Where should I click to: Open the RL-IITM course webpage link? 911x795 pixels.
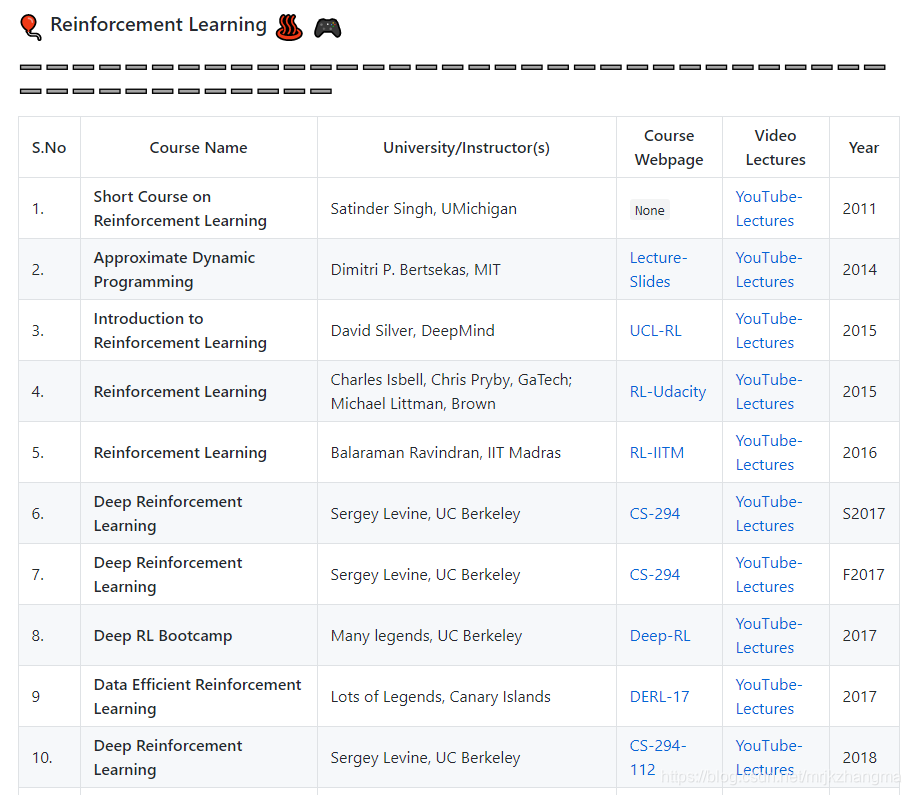coord(657,453)
